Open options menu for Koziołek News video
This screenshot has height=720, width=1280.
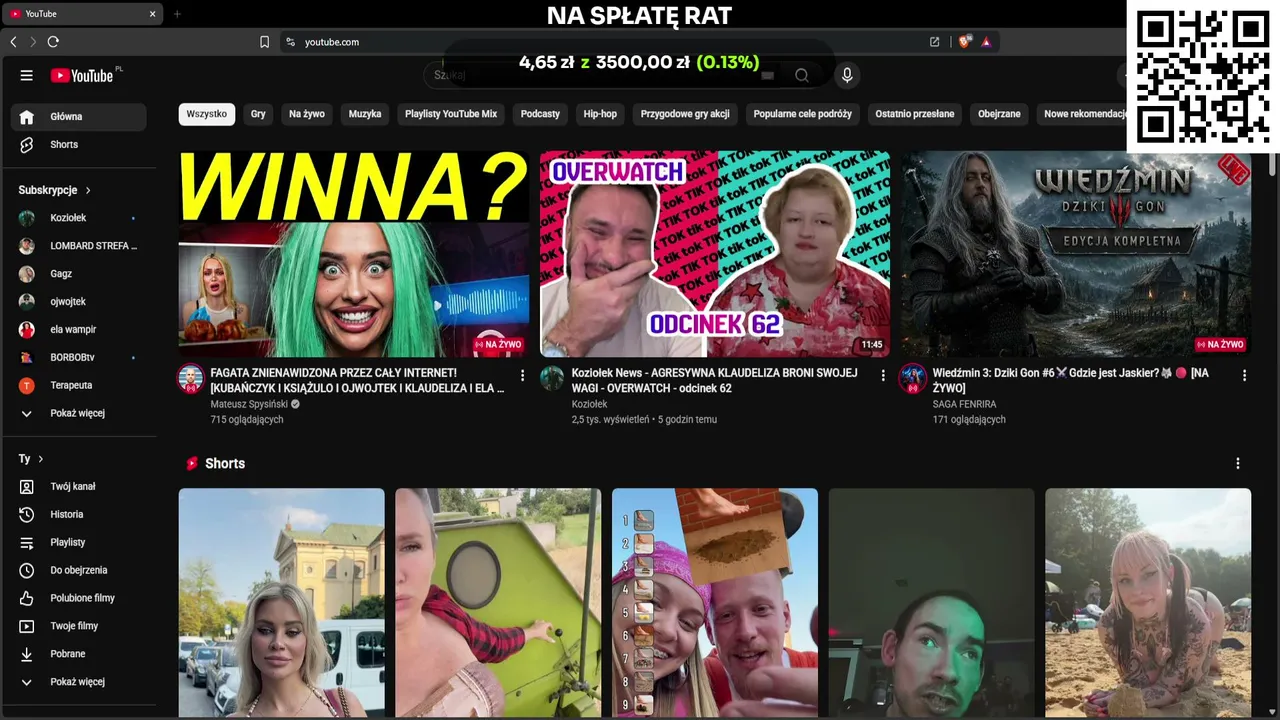883,376
